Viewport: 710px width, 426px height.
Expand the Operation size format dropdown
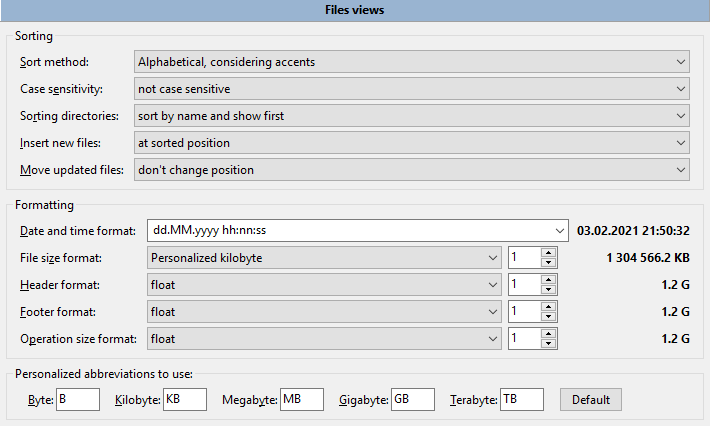[x=323, y=339]
